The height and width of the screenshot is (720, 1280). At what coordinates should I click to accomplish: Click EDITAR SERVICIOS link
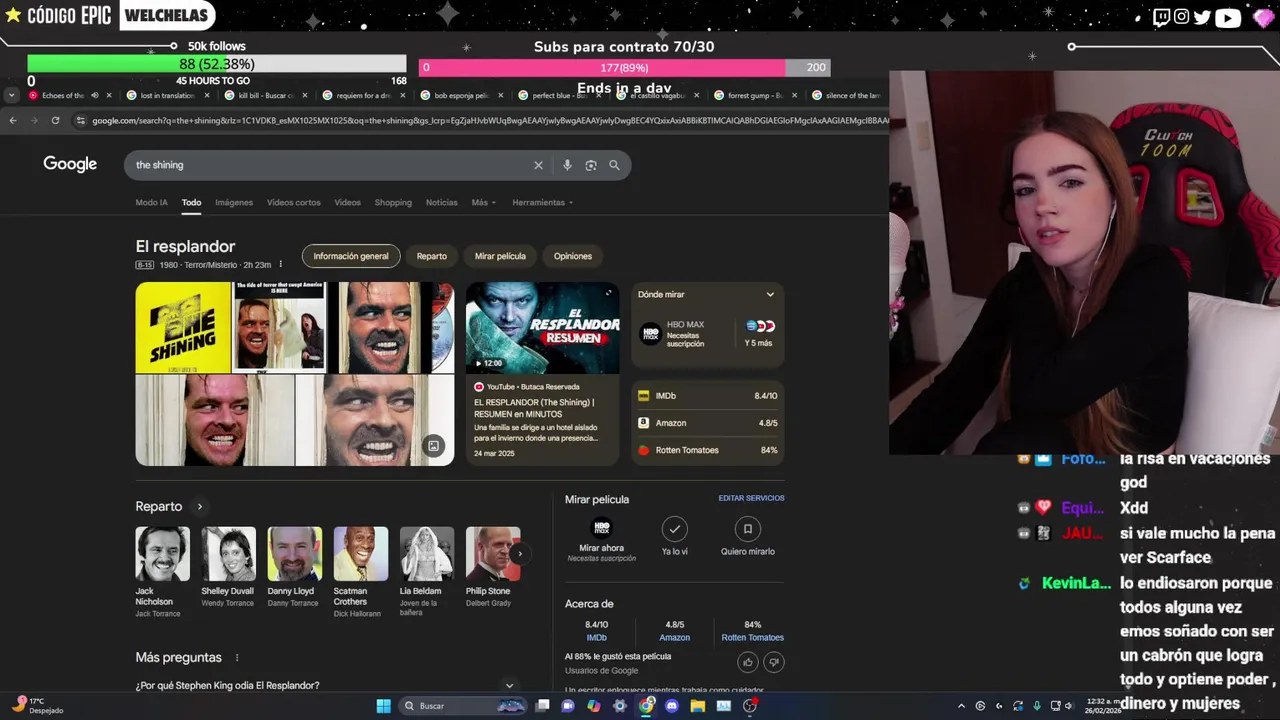click(751, 498)
